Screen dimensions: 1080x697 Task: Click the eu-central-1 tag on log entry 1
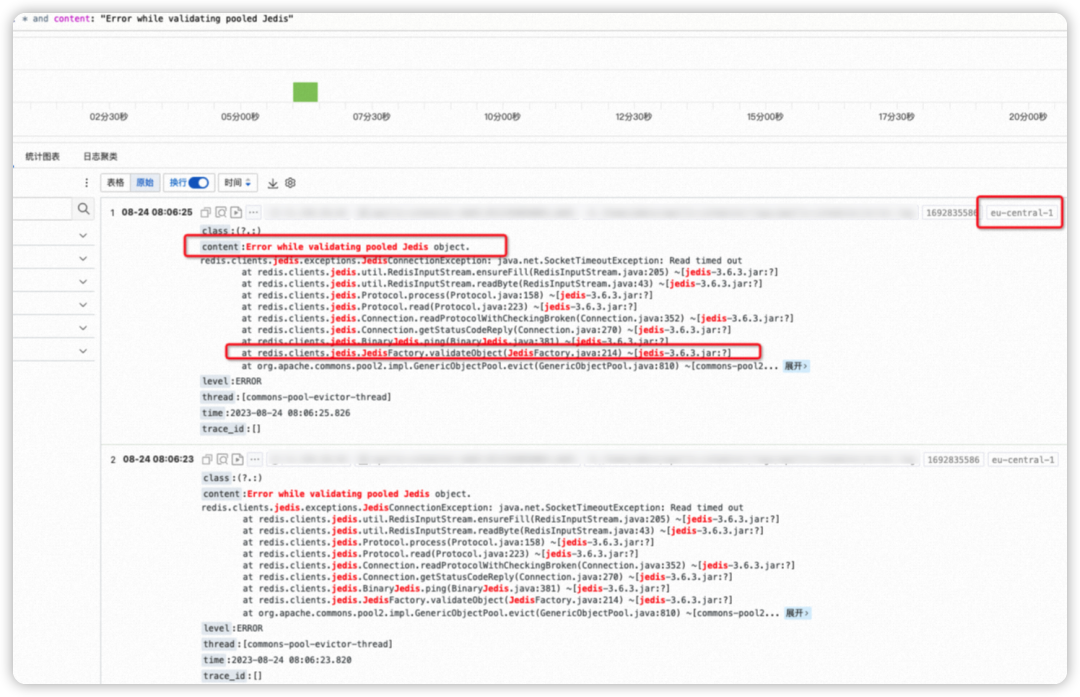click(1021, 213)
